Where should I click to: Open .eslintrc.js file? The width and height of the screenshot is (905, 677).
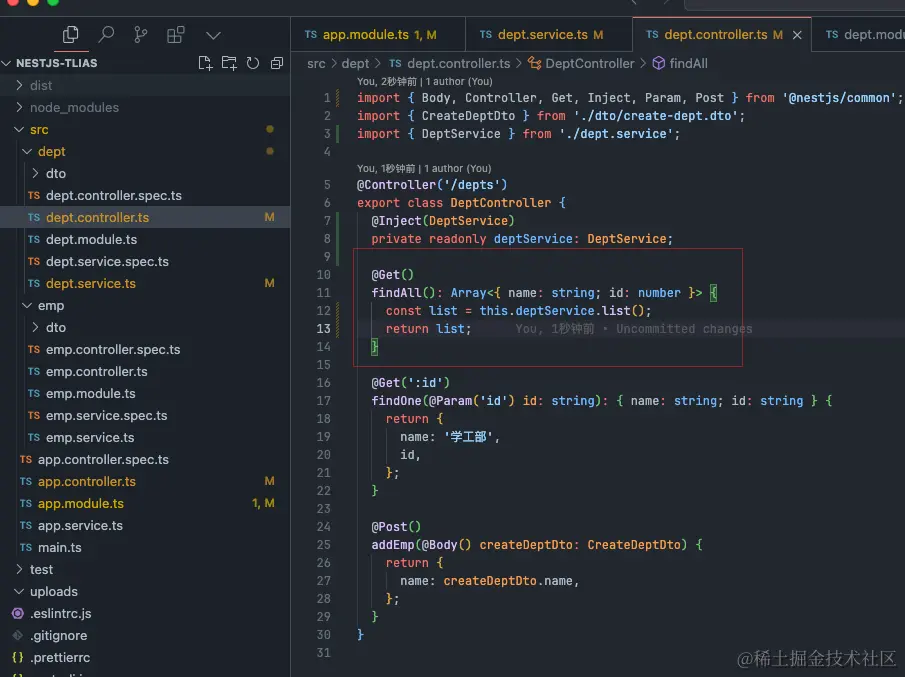(x=61, y=614)
